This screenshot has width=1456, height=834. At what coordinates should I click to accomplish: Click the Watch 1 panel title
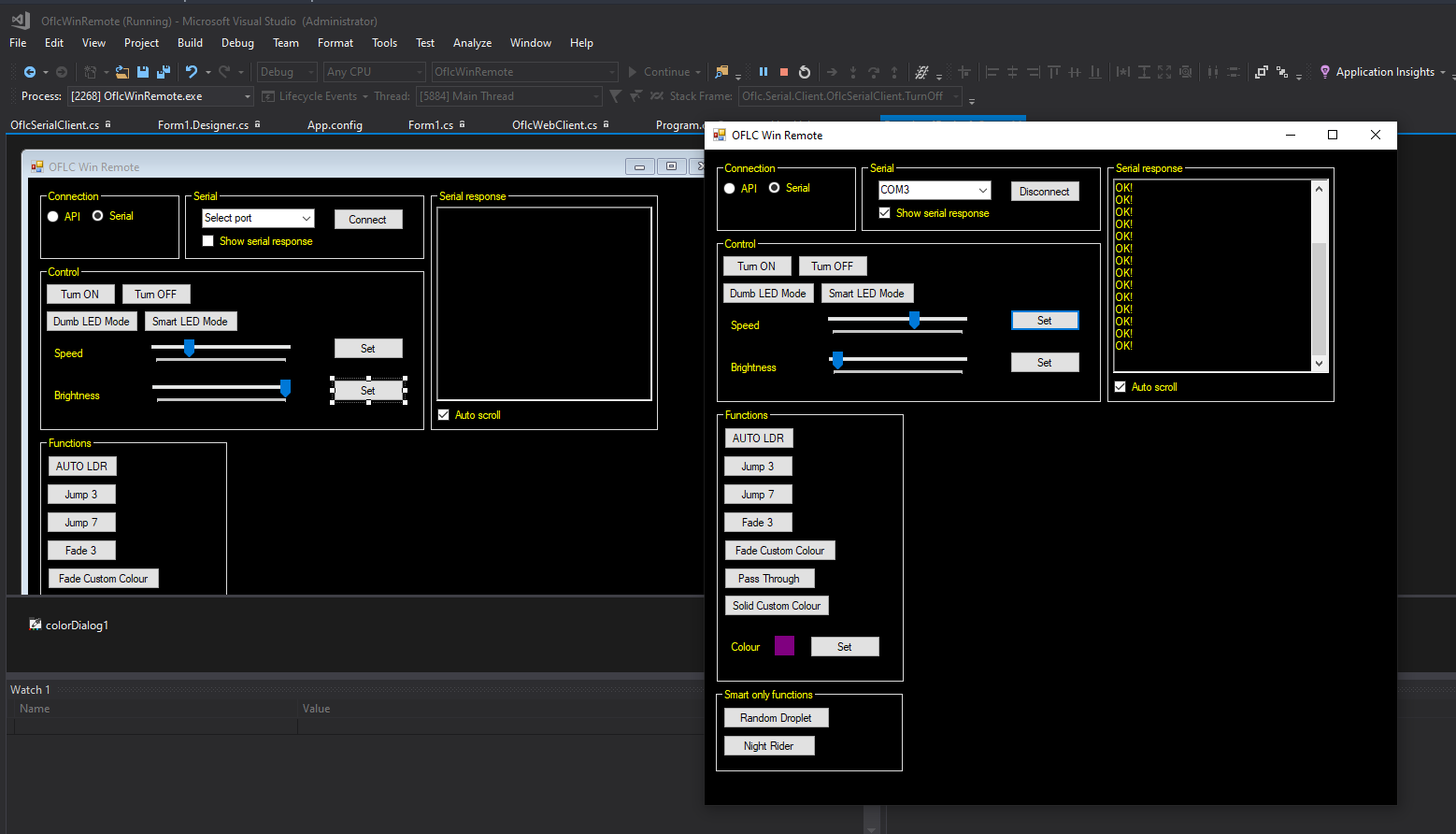[x=31, y=690]
